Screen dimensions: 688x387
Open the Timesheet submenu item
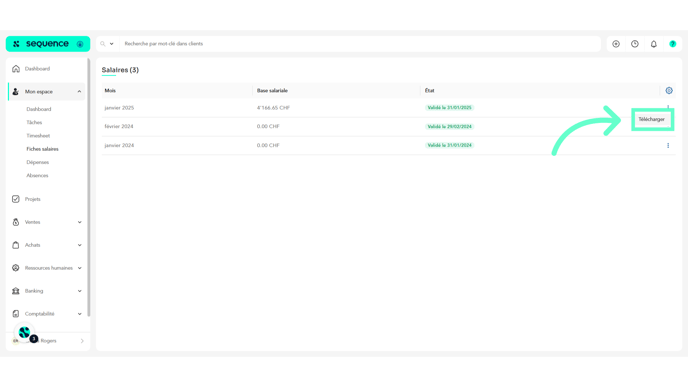[38, 136]
